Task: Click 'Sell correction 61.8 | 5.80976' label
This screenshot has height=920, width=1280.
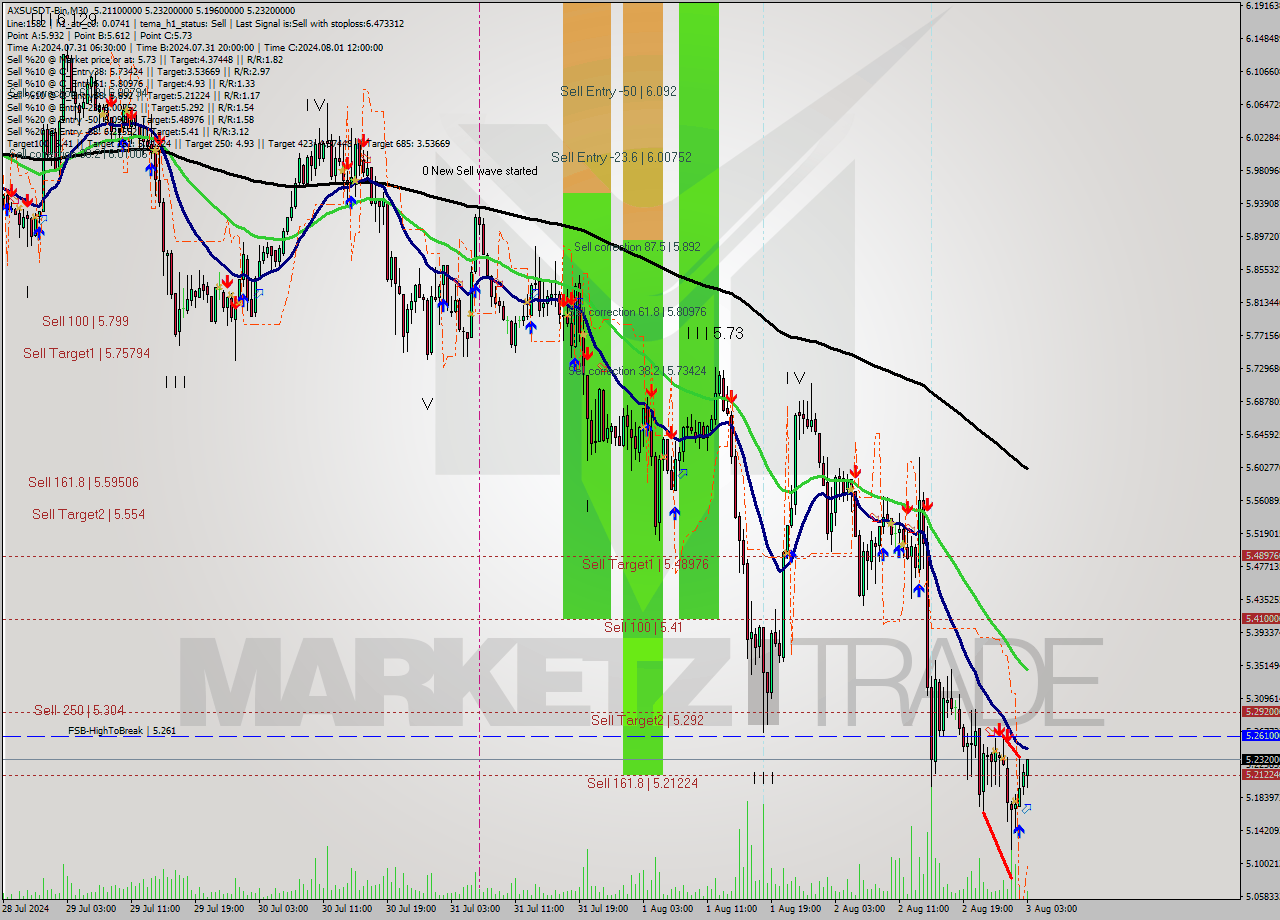Action: pos(638,312)
